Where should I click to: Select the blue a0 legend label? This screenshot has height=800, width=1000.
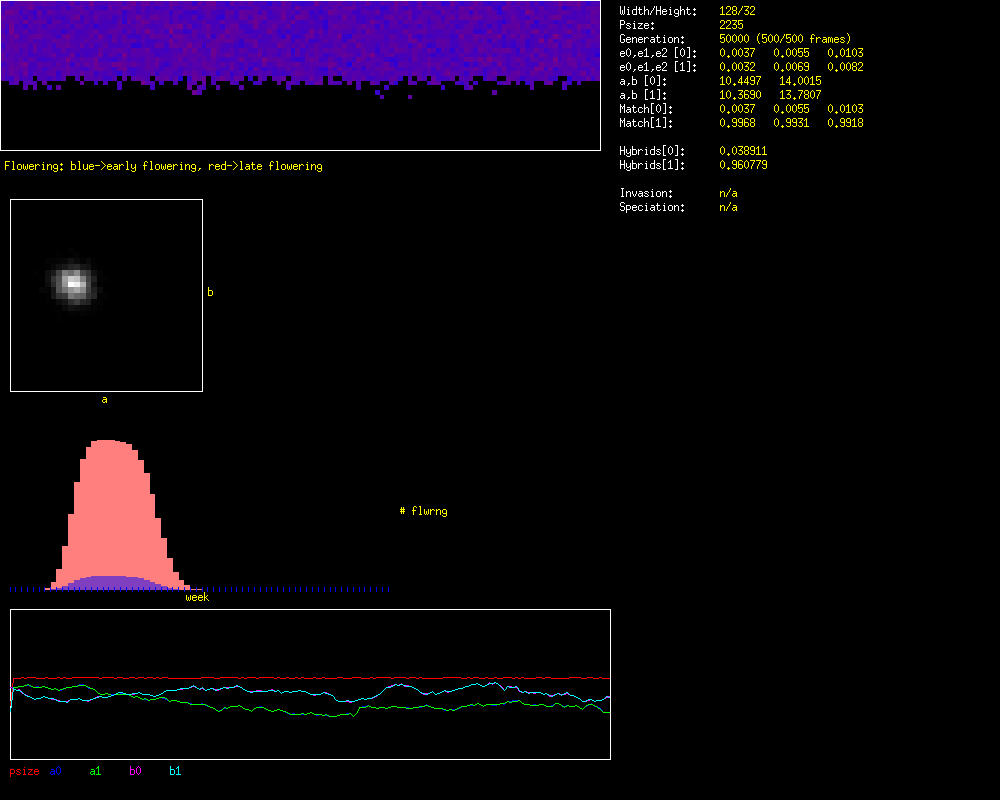tap(56, 772)
